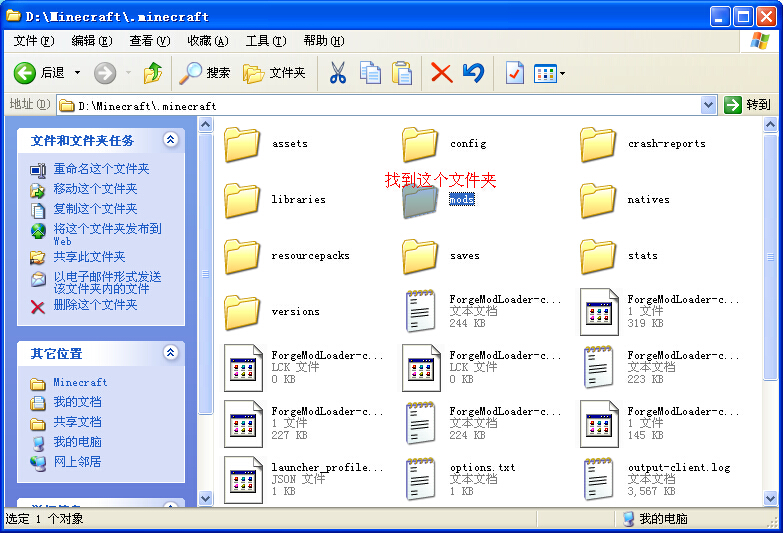Click 将这个文件夹发布到 Web link

[107, 234]
